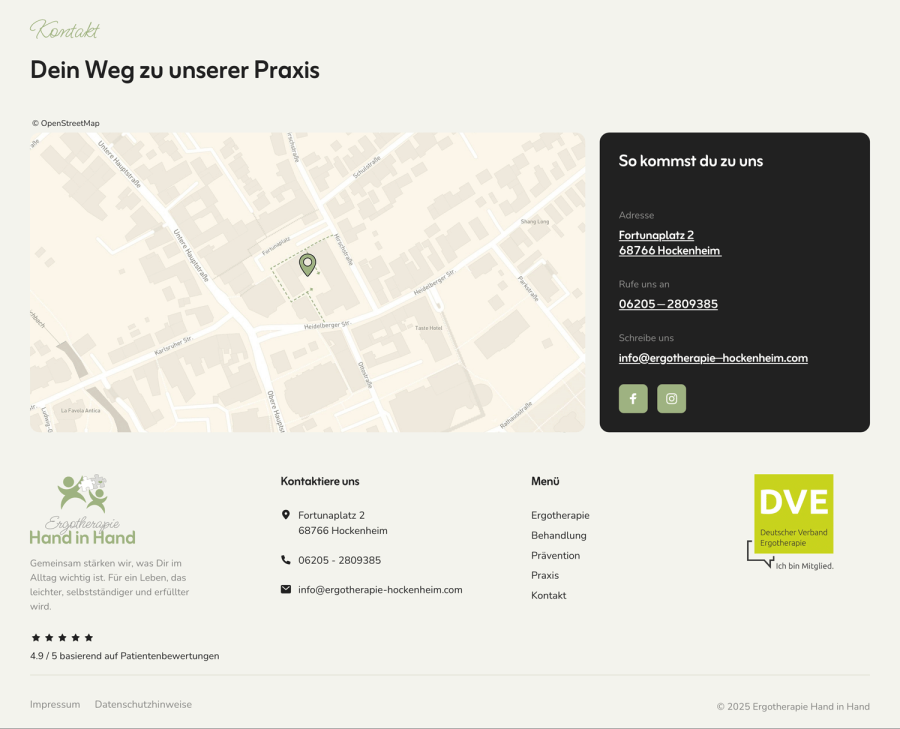Click the Menü footer heading
900x729 pixels.
pos(545,481)
